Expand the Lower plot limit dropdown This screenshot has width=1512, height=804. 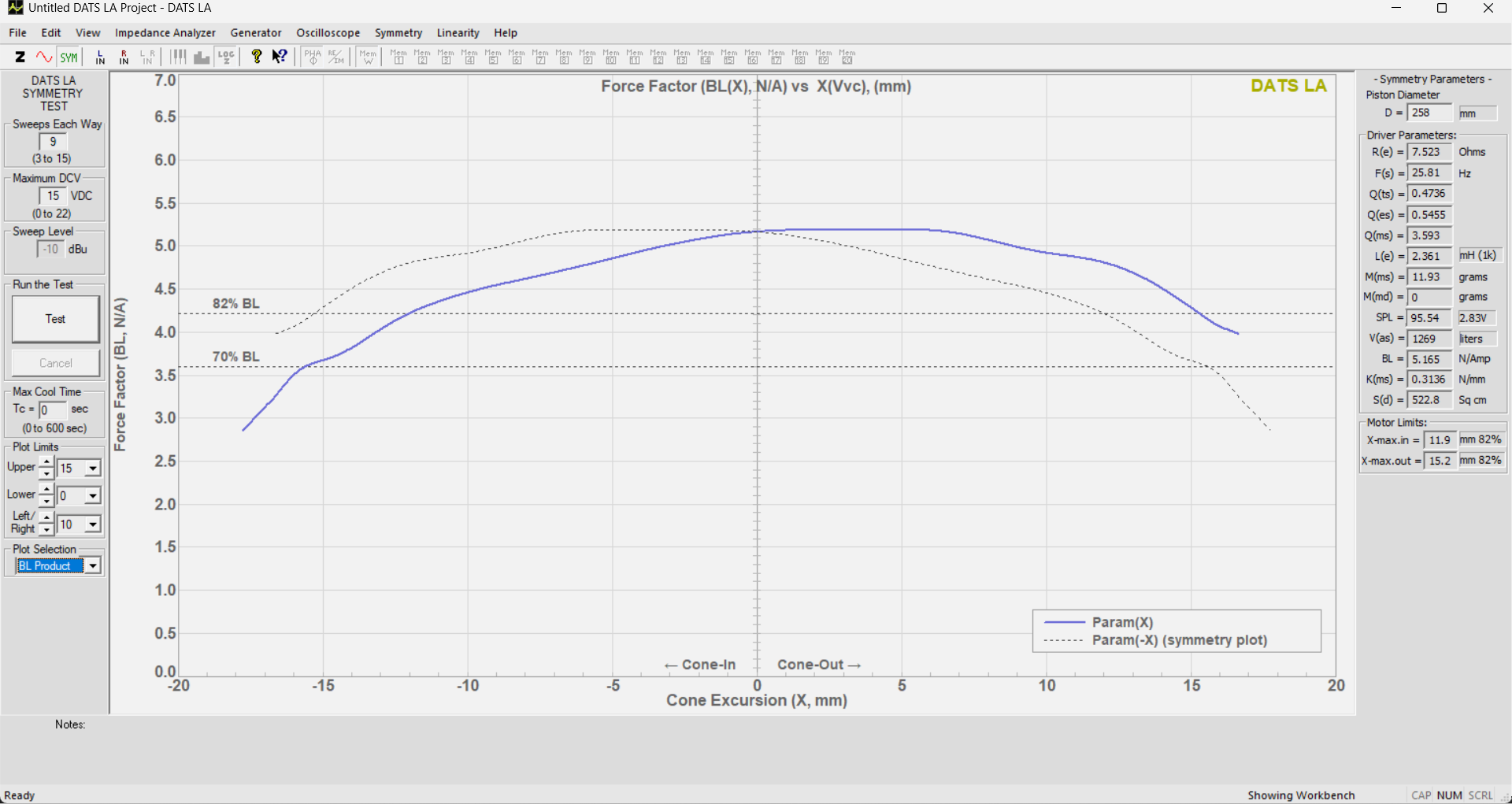coord(93,496)
